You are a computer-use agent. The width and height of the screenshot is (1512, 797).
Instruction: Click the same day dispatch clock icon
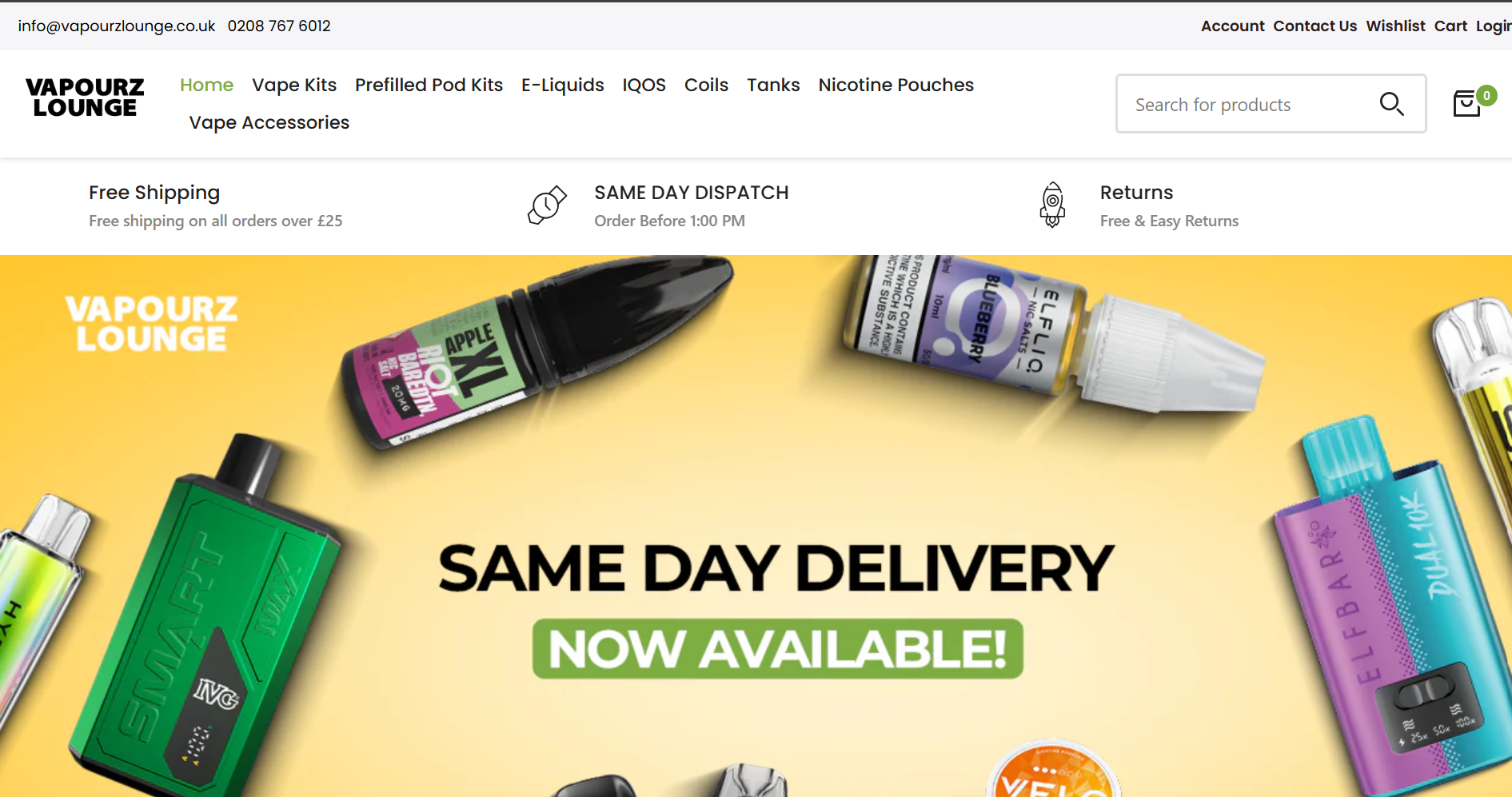pos(547,205)
